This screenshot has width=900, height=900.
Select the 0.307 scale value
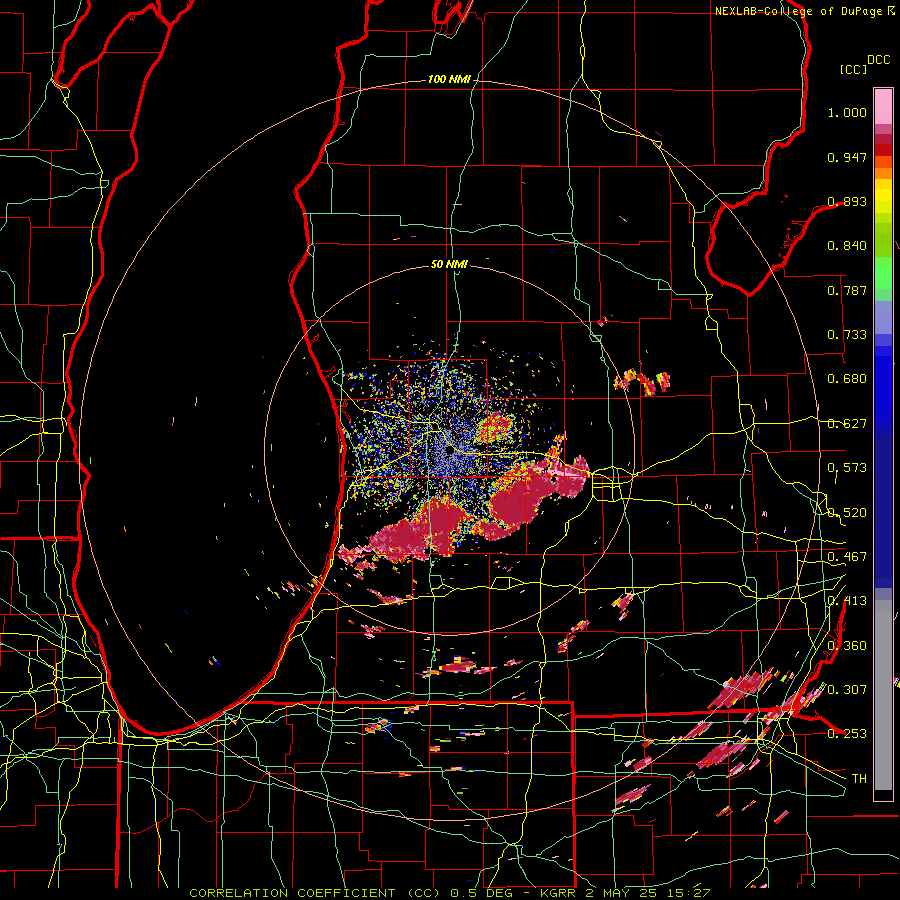pos(847,689)
